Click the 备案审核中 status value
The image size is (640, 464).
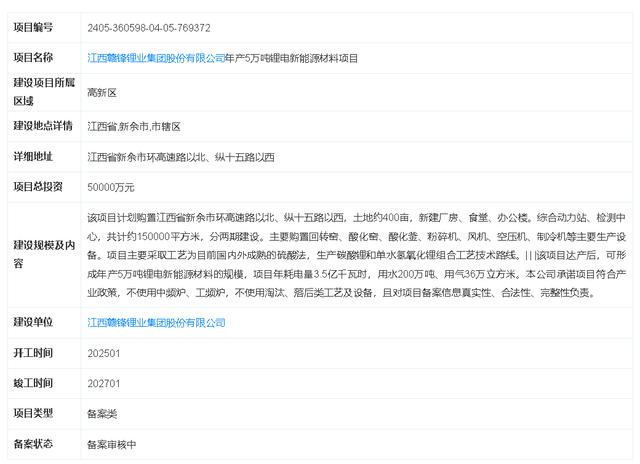pos(111,444)
